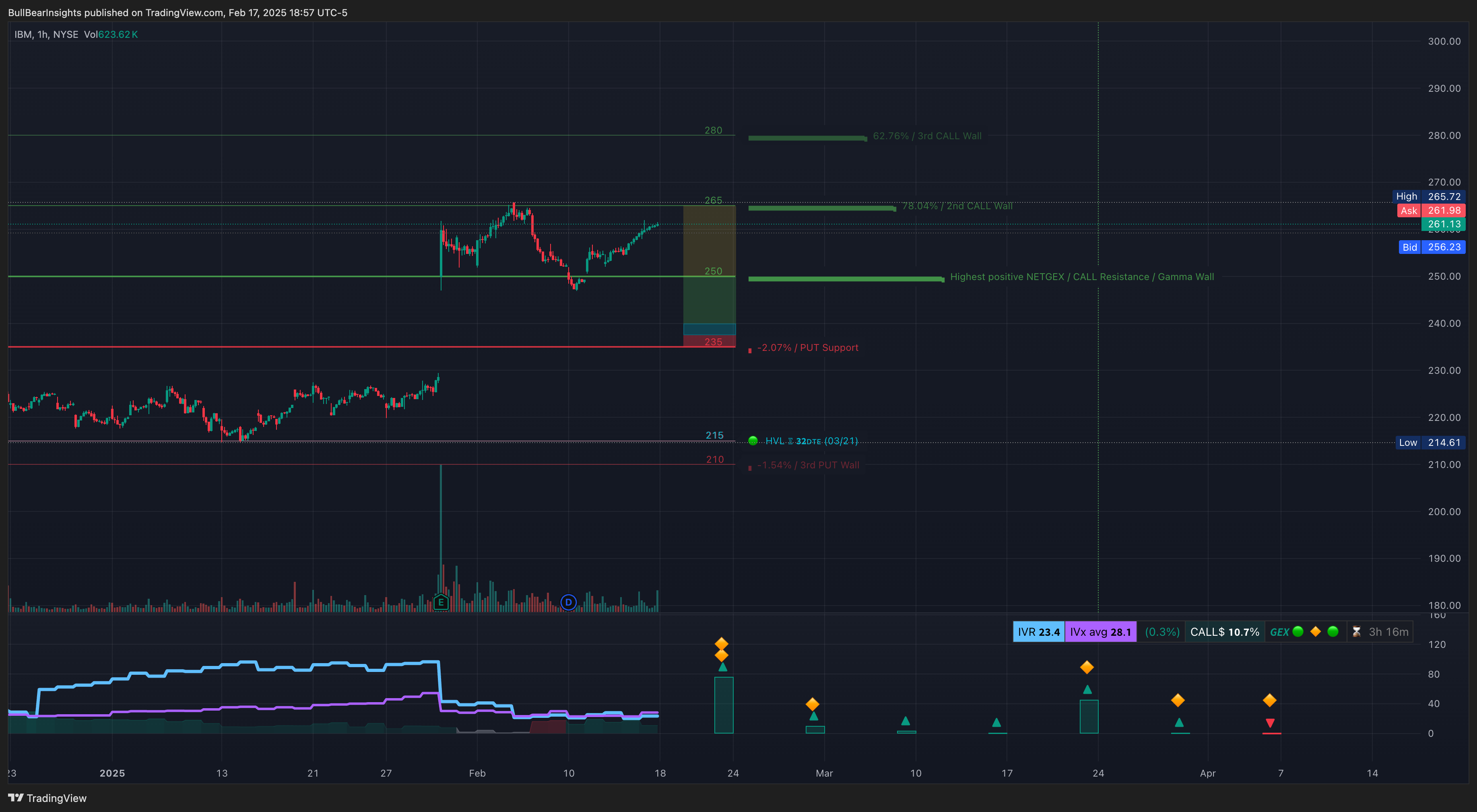Click the red 235 level label
The width and height of the screenshot is (1477, 812).
pos(713,342)
